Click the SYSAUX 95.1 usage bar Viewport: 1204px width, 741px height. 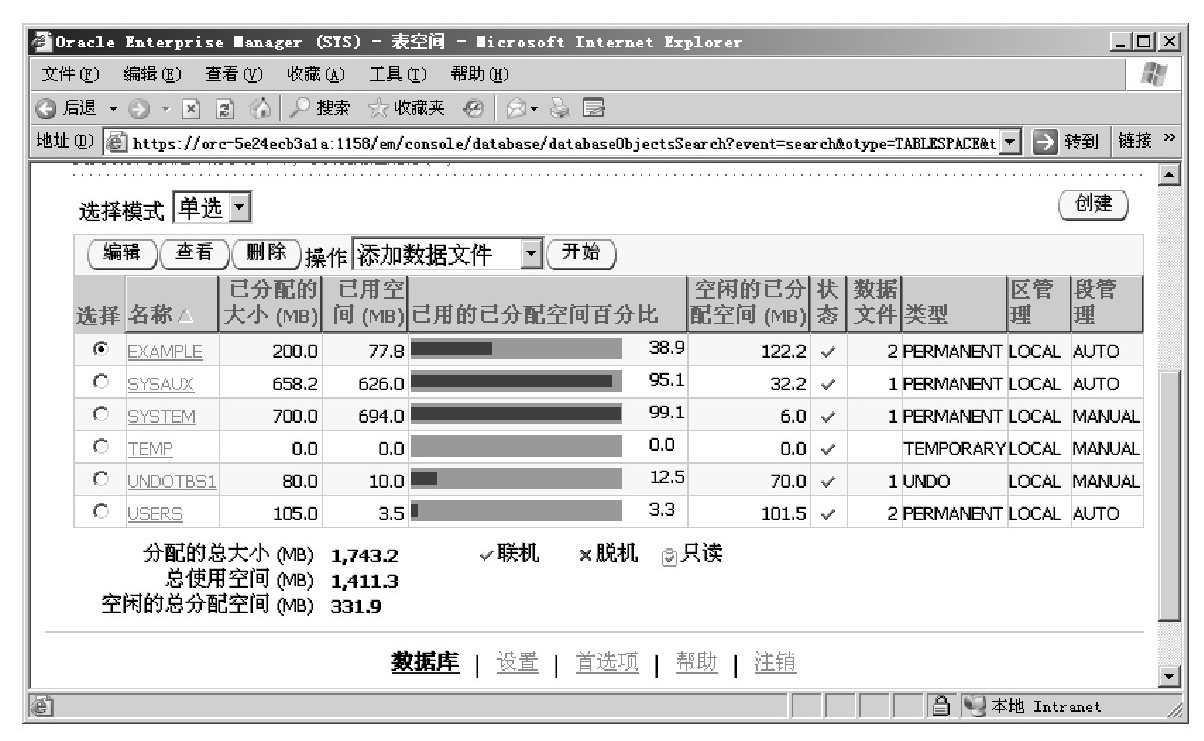pyautogui.click(x=516, y=381)
